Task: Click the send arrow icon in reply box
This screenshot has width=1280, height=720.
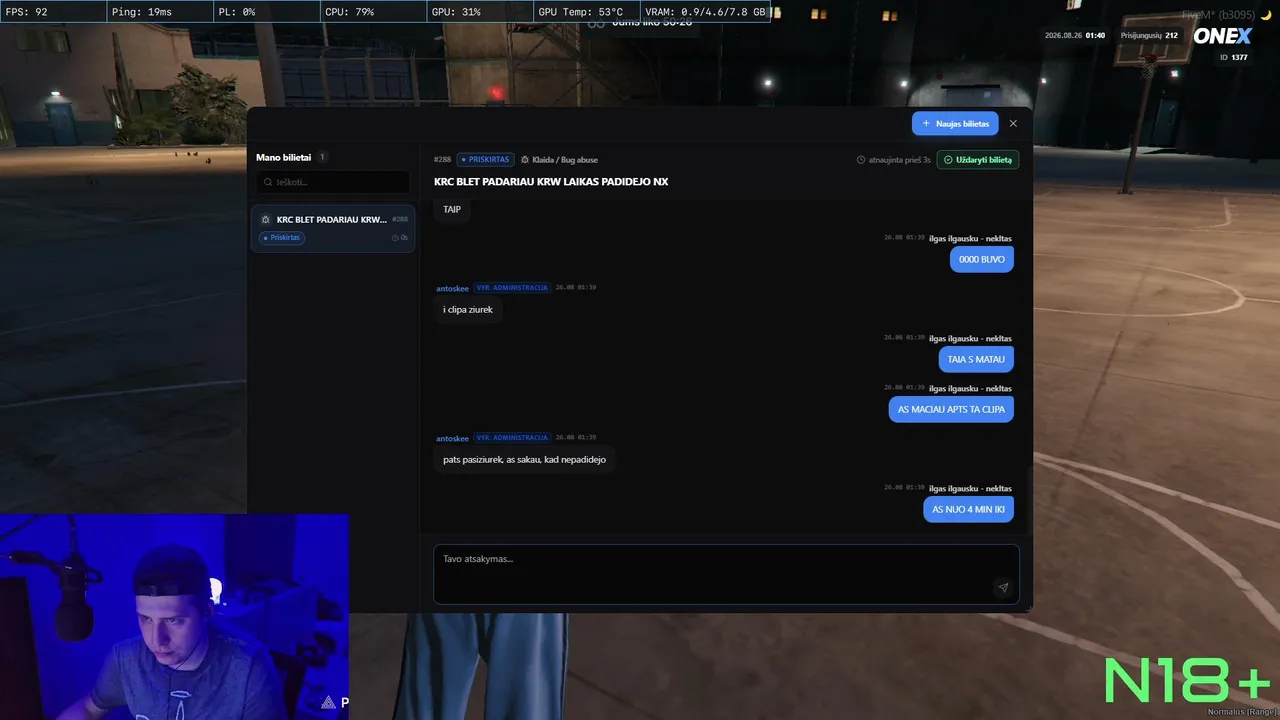Action: (1003, 588)
